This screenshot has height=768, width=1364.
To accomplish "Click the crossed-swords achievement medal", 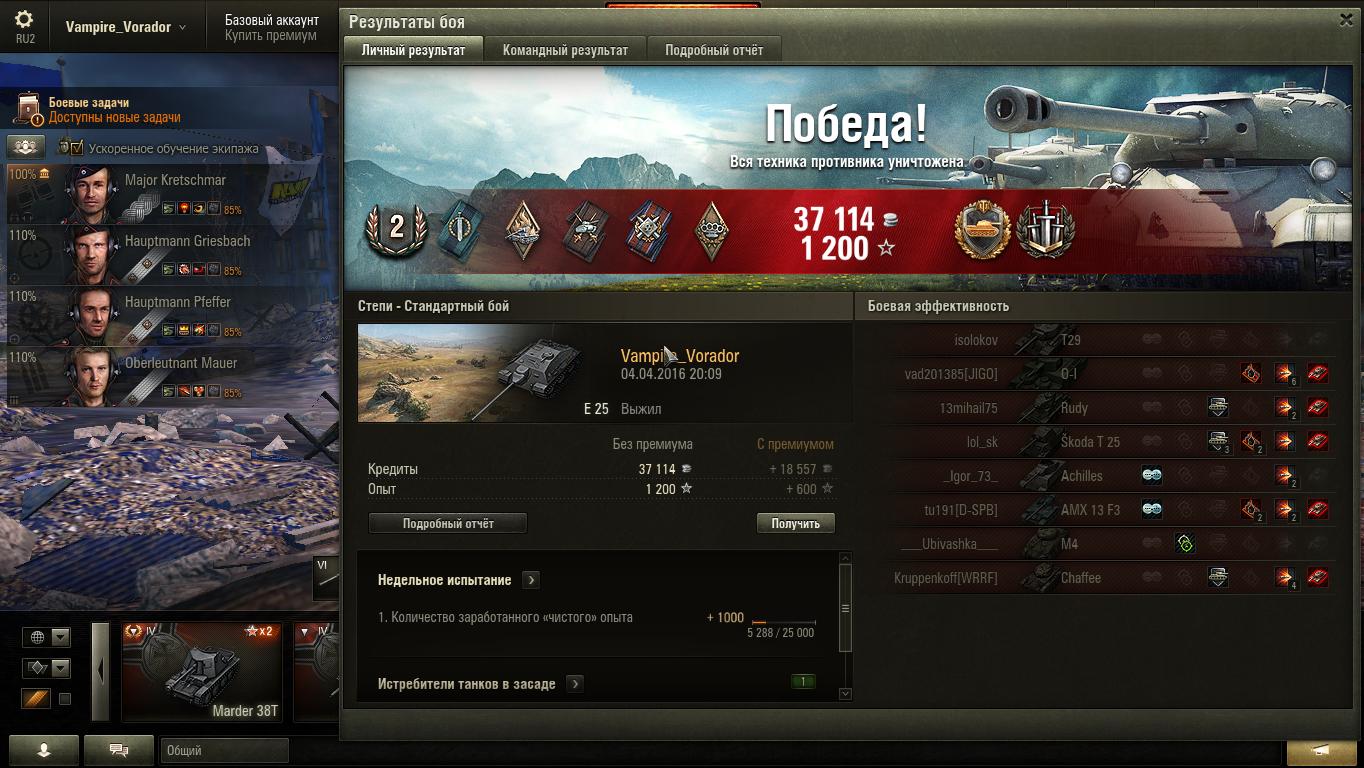I will 1044,230.
